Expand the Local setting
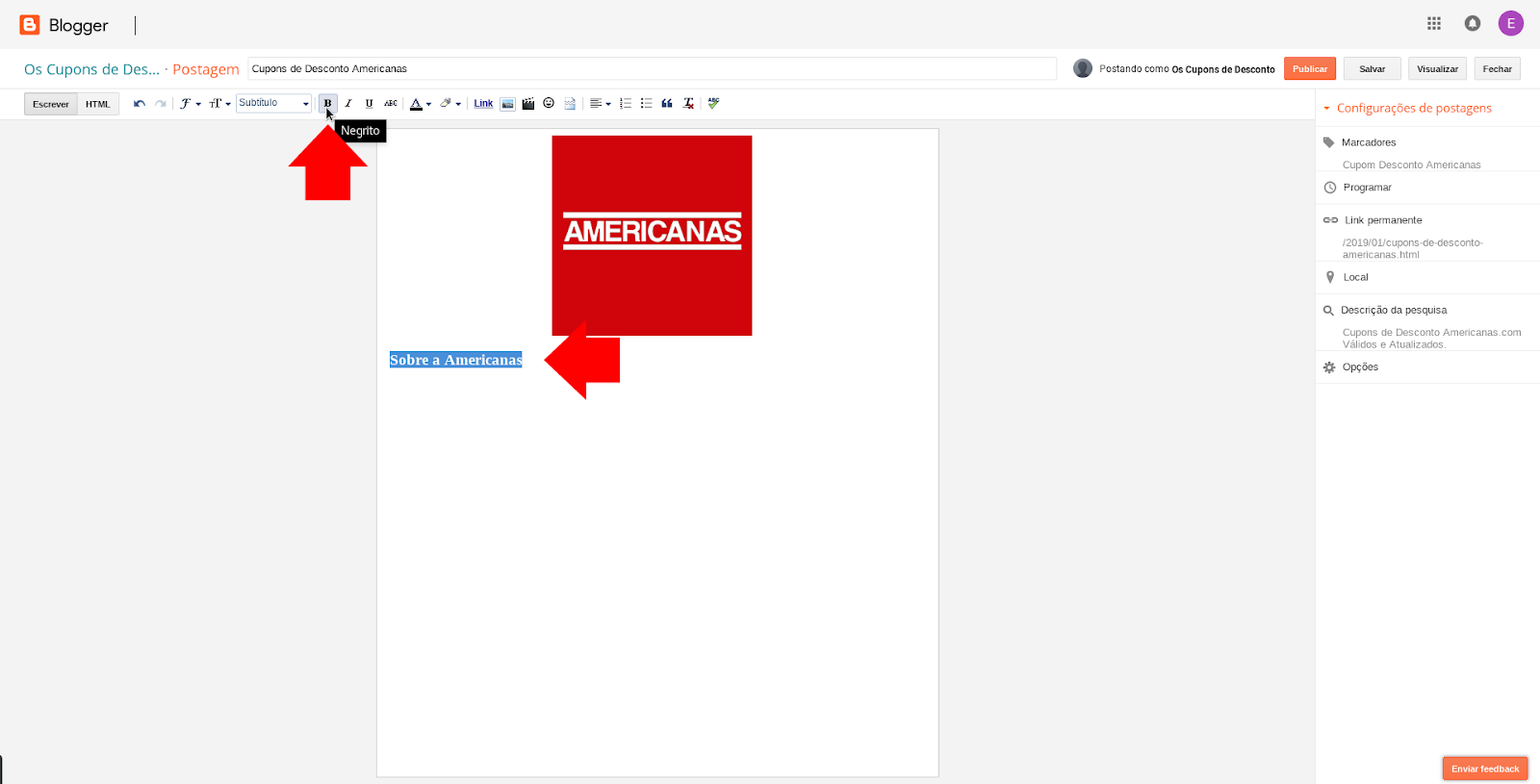This screenshot has width=1540, height=784. point(1356,277)
